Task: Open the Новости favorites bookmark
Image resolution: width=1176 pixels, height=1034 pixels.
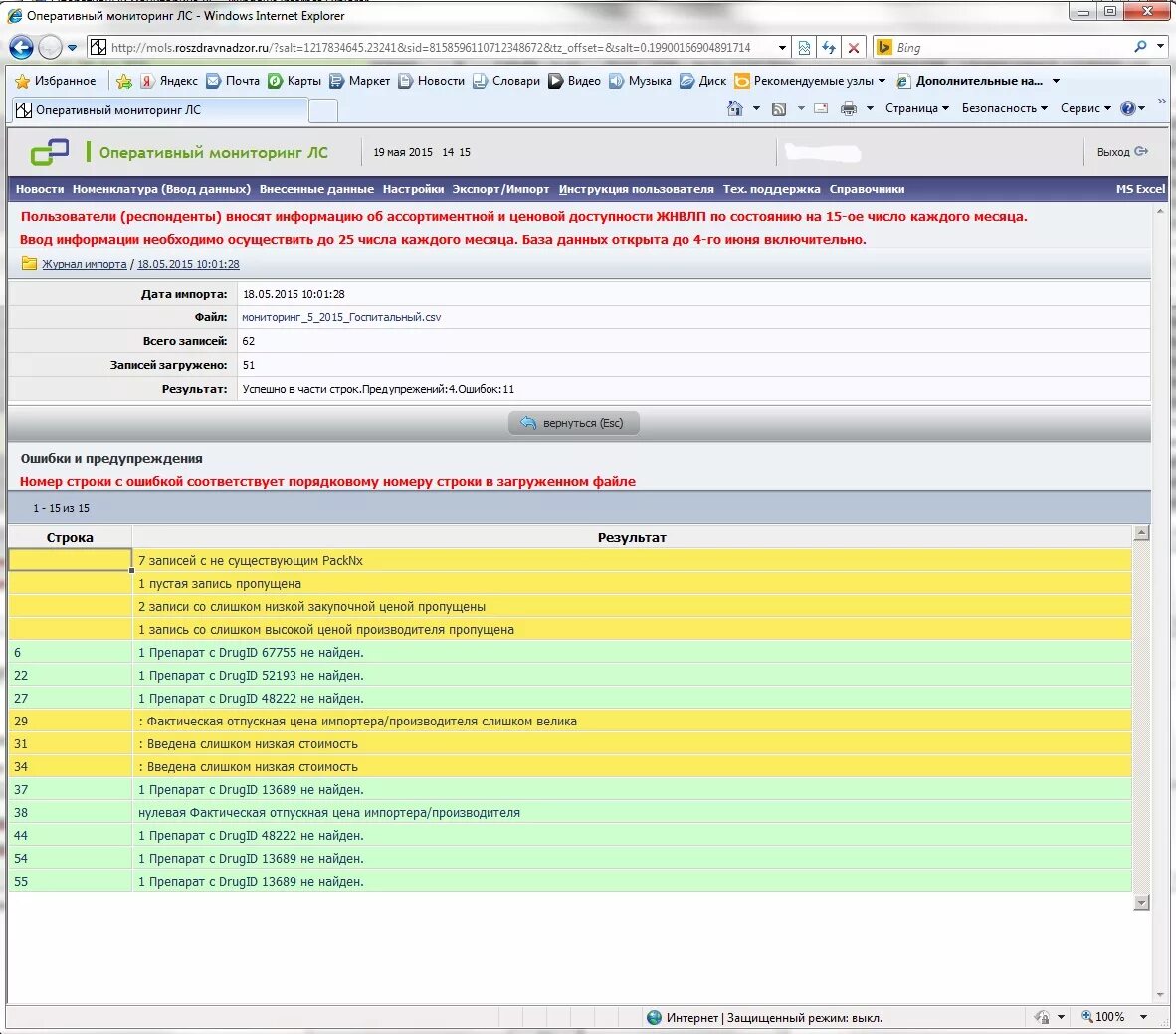Action: click(x=431, y=81)
